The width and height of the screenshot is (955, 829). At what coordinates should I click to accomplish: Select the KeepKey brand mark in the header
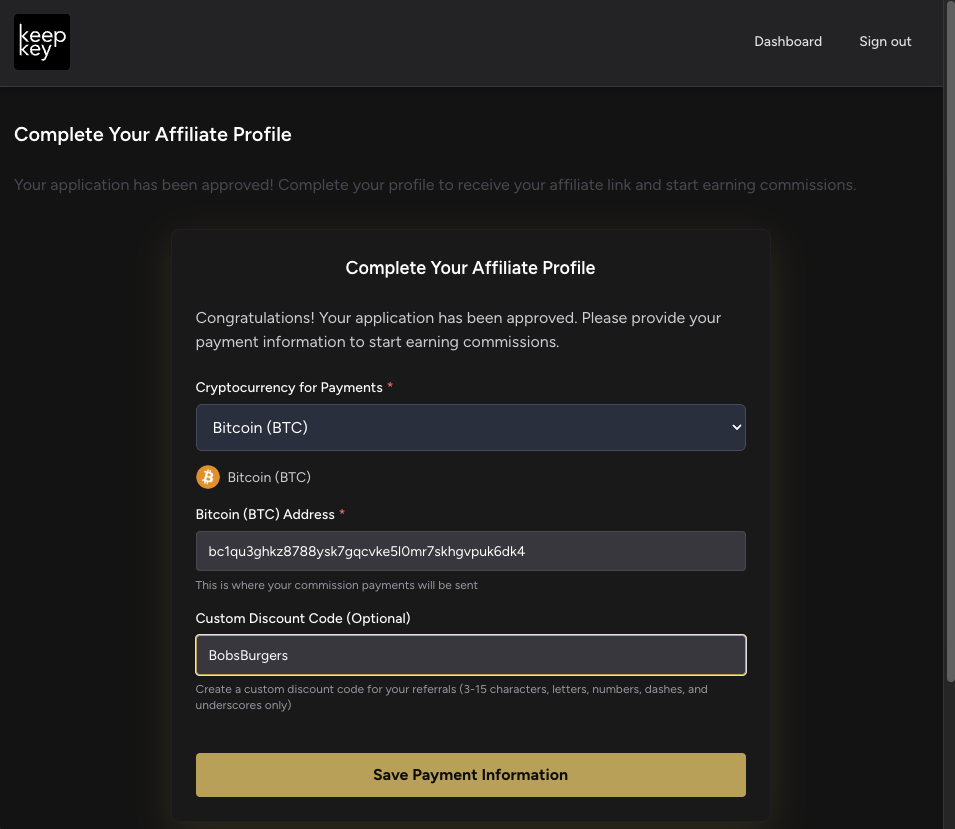point(41,41)
